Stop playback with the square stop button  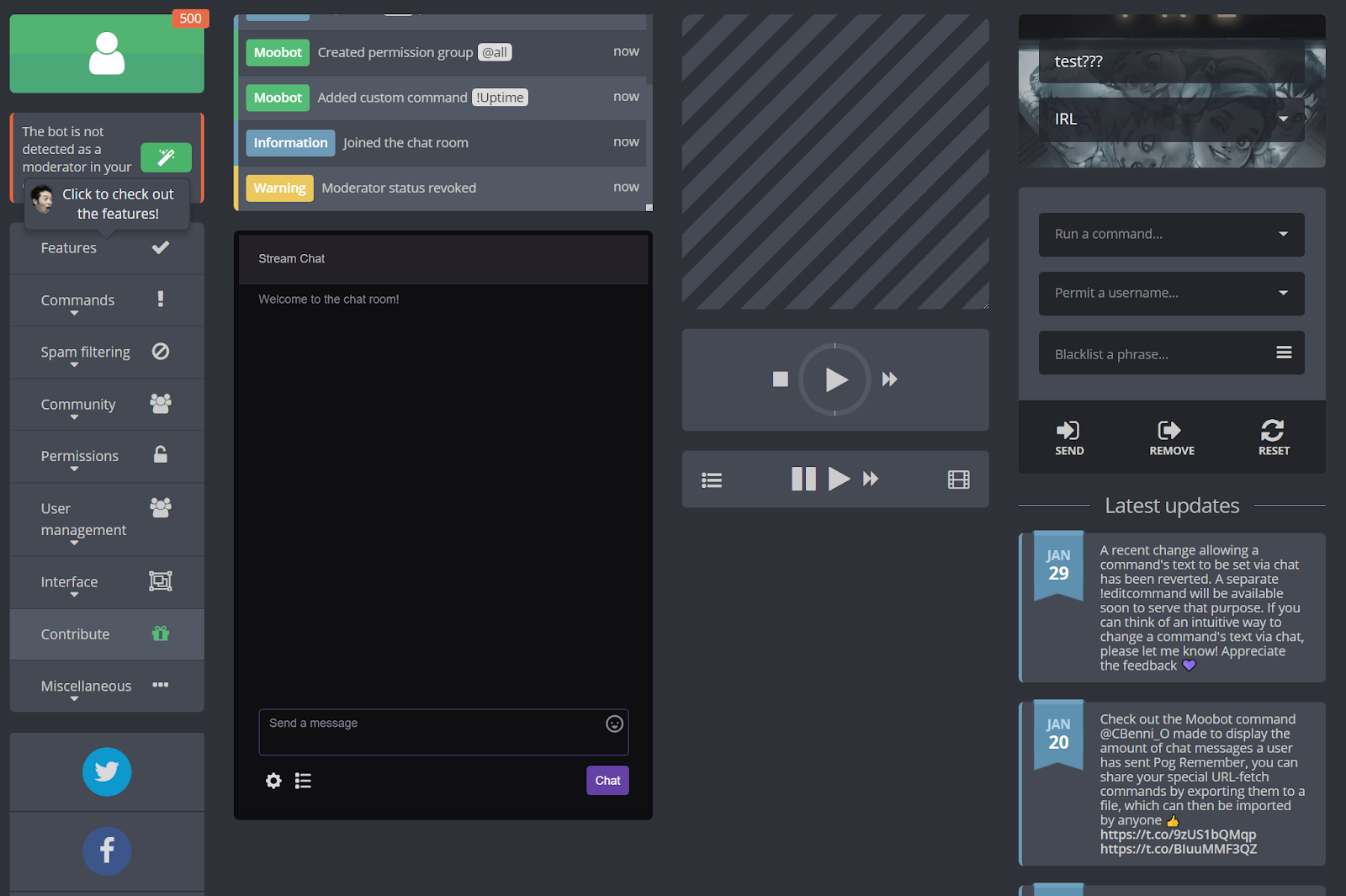click(781, 379)
